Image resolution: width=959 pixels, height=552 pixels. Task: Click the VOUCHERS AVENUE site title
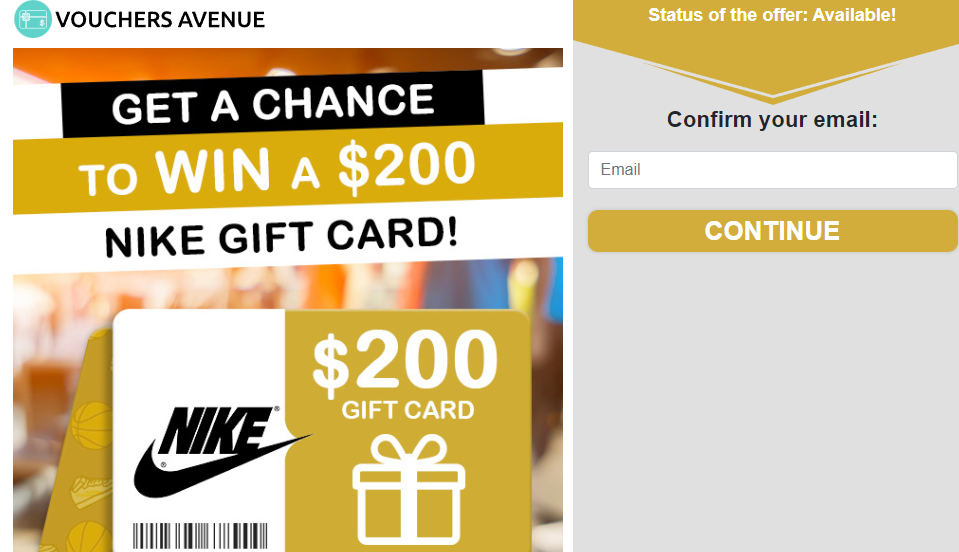[161, 20]
